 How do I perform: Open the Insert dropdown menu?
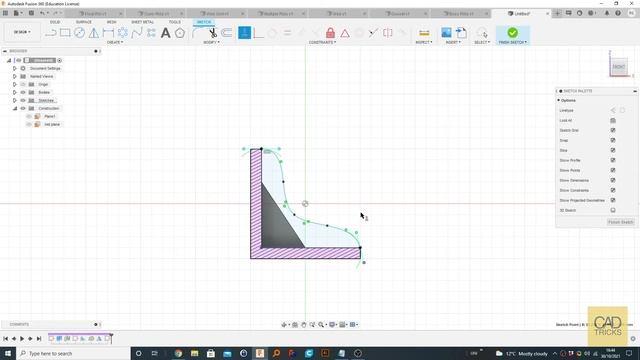click(x=453, y=42)
